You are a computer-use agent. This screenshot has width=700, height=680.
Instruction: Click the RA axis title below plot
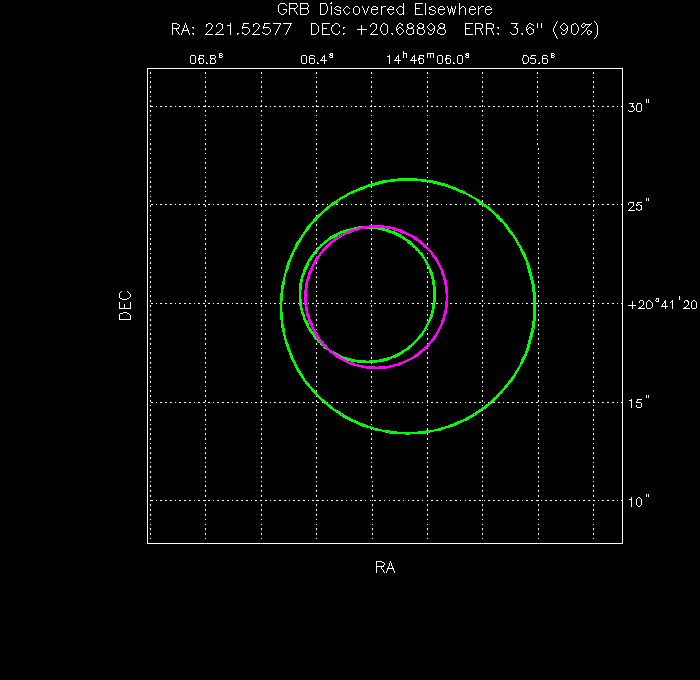click(385, 567)
